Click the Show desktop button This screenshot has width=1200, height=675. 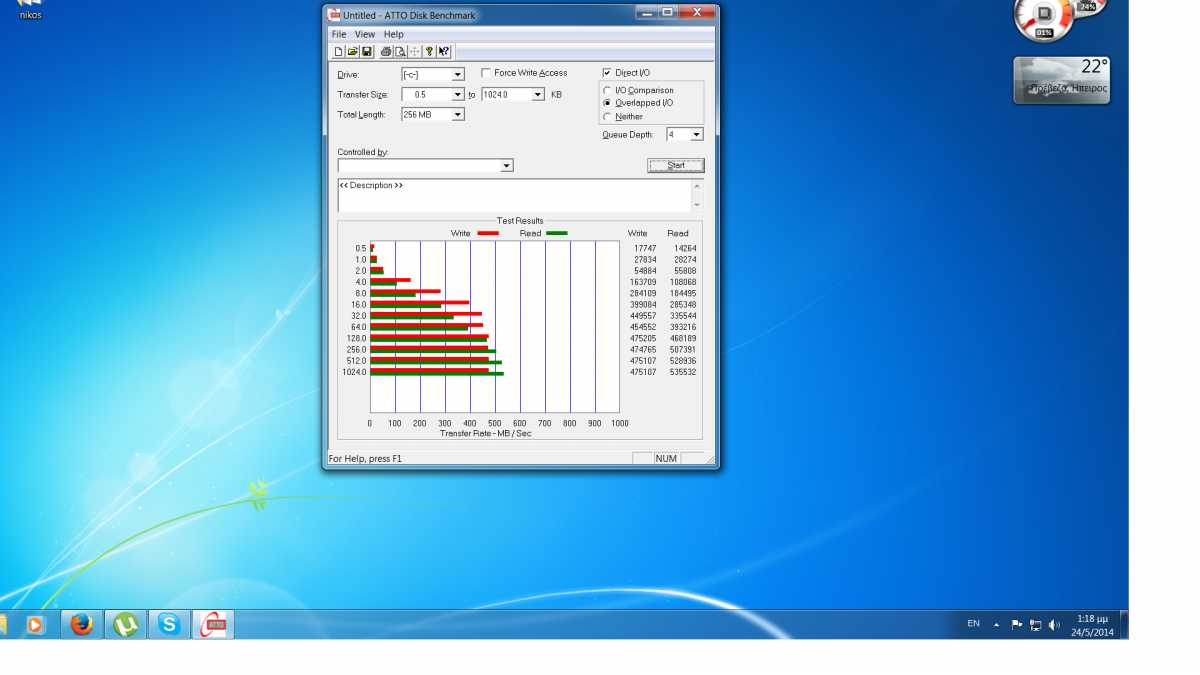coord(1124,625)
